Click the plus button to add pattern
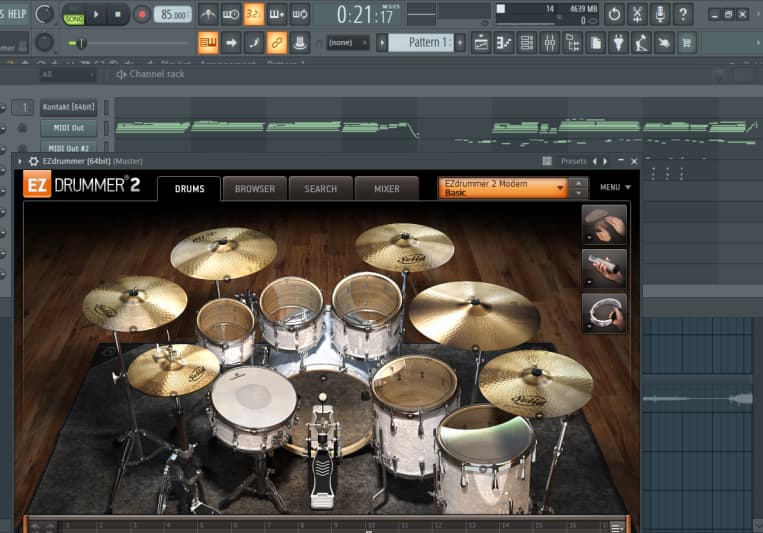 (460, 43)
